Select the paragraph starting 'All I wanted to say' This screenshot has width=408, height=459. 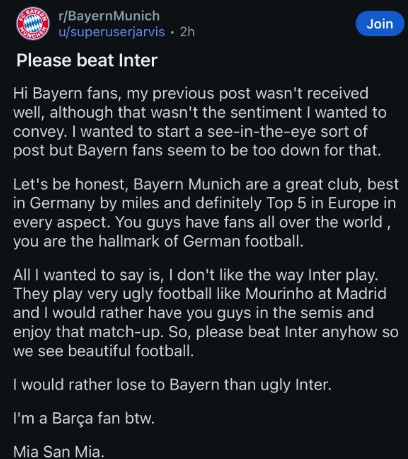pos(206,313)
